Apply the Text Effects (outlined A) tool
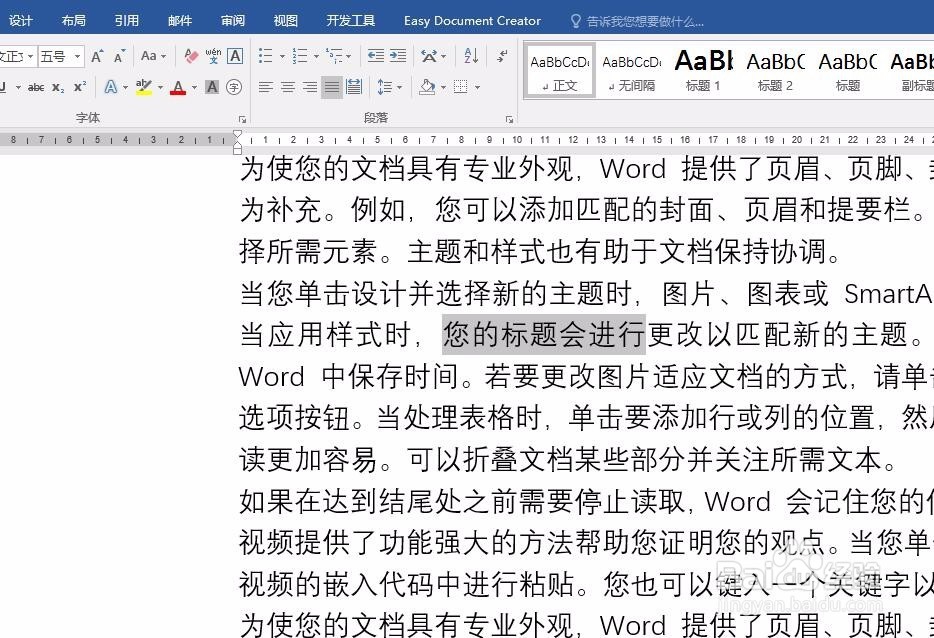 coord(111,88)
